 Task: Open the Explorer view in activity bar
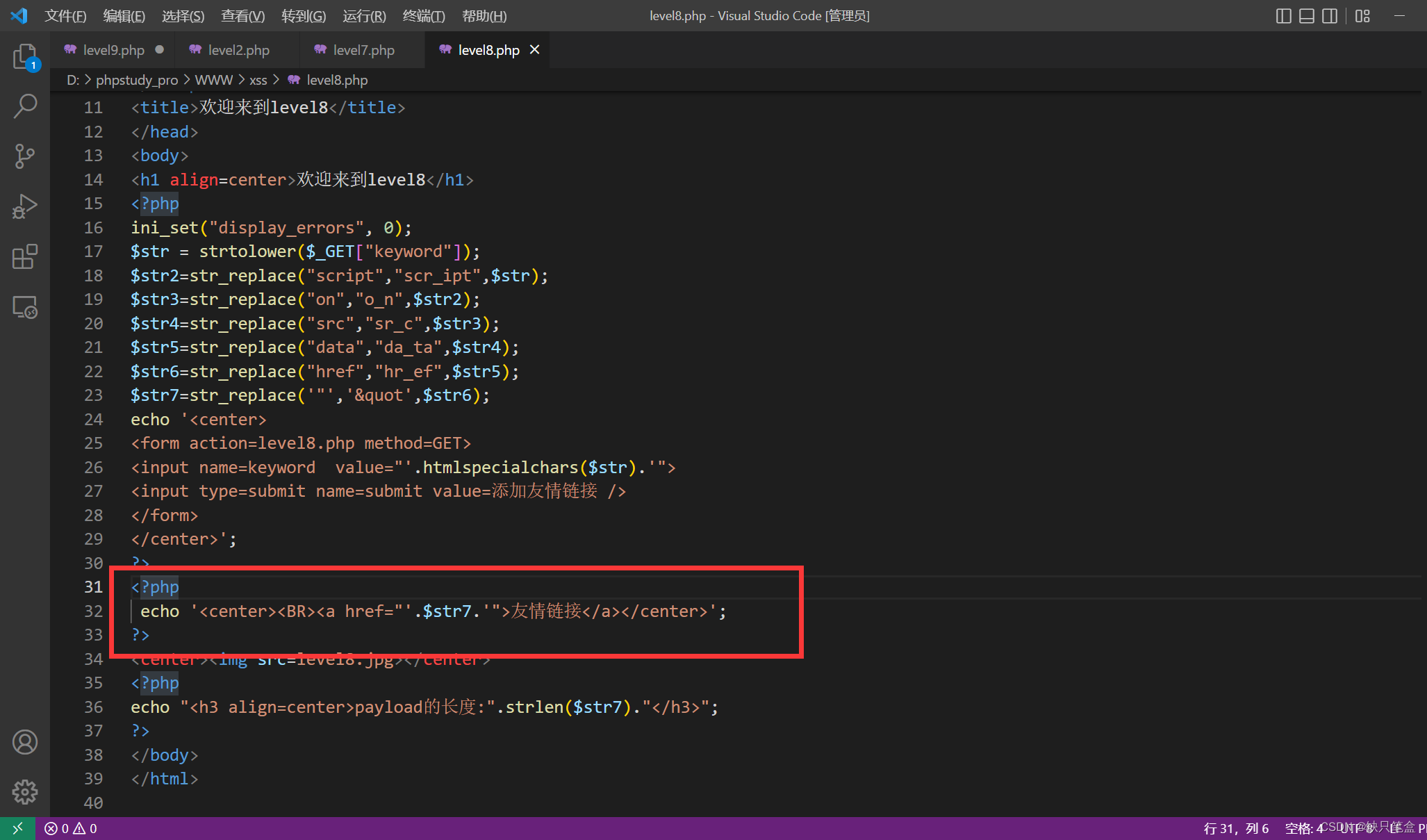(x=25, y=56)
